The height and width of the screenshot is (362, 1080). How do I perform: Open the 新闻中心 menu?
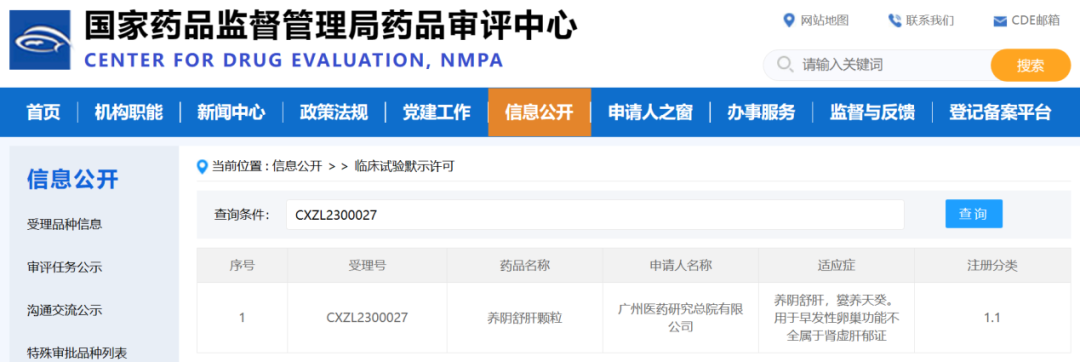pyautogui.click(x=231, y=112)
